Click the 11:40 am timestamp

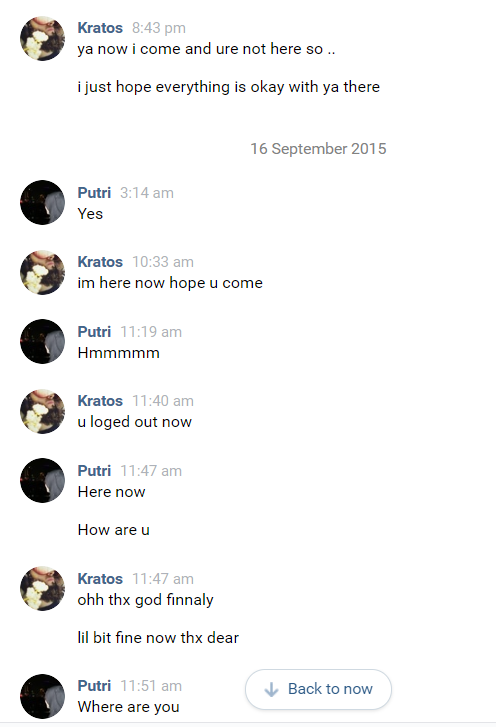click(163, 401)
